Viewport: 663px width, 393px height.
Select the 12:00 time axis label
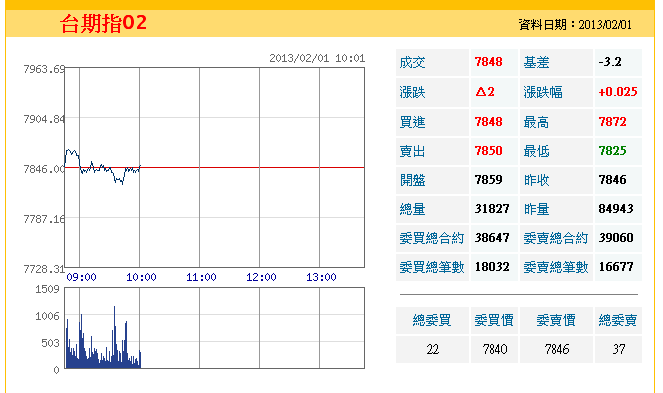(261, 278)
